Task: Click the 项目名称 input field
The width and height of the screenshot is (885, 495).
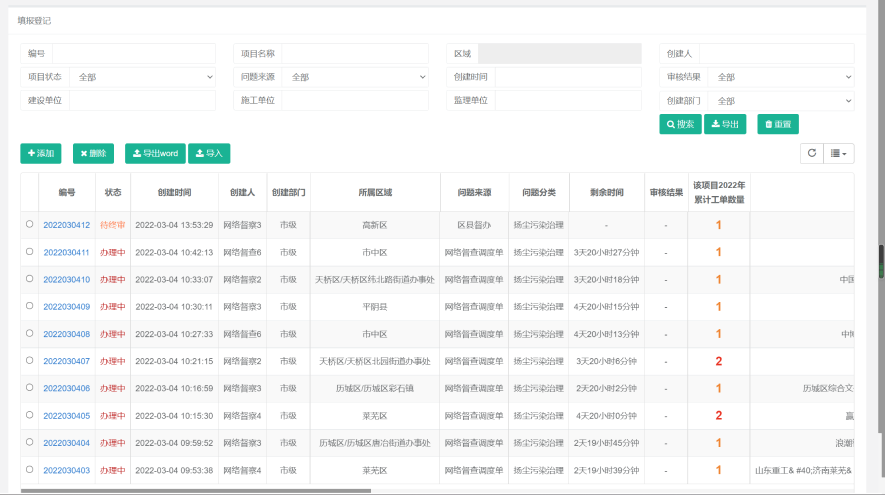Action: (x=356, y=53)
